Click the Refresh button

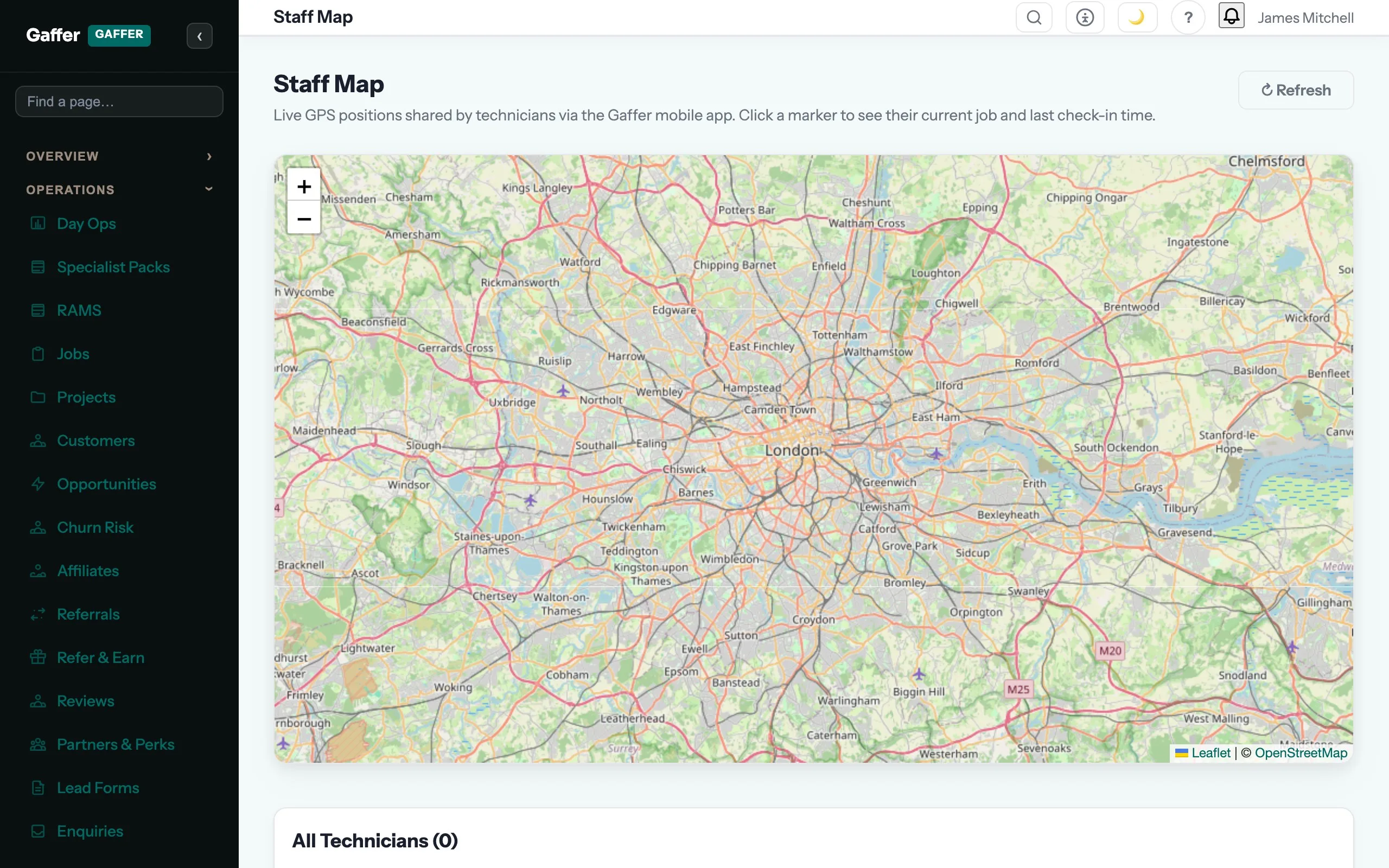(x=1296, y=90)
